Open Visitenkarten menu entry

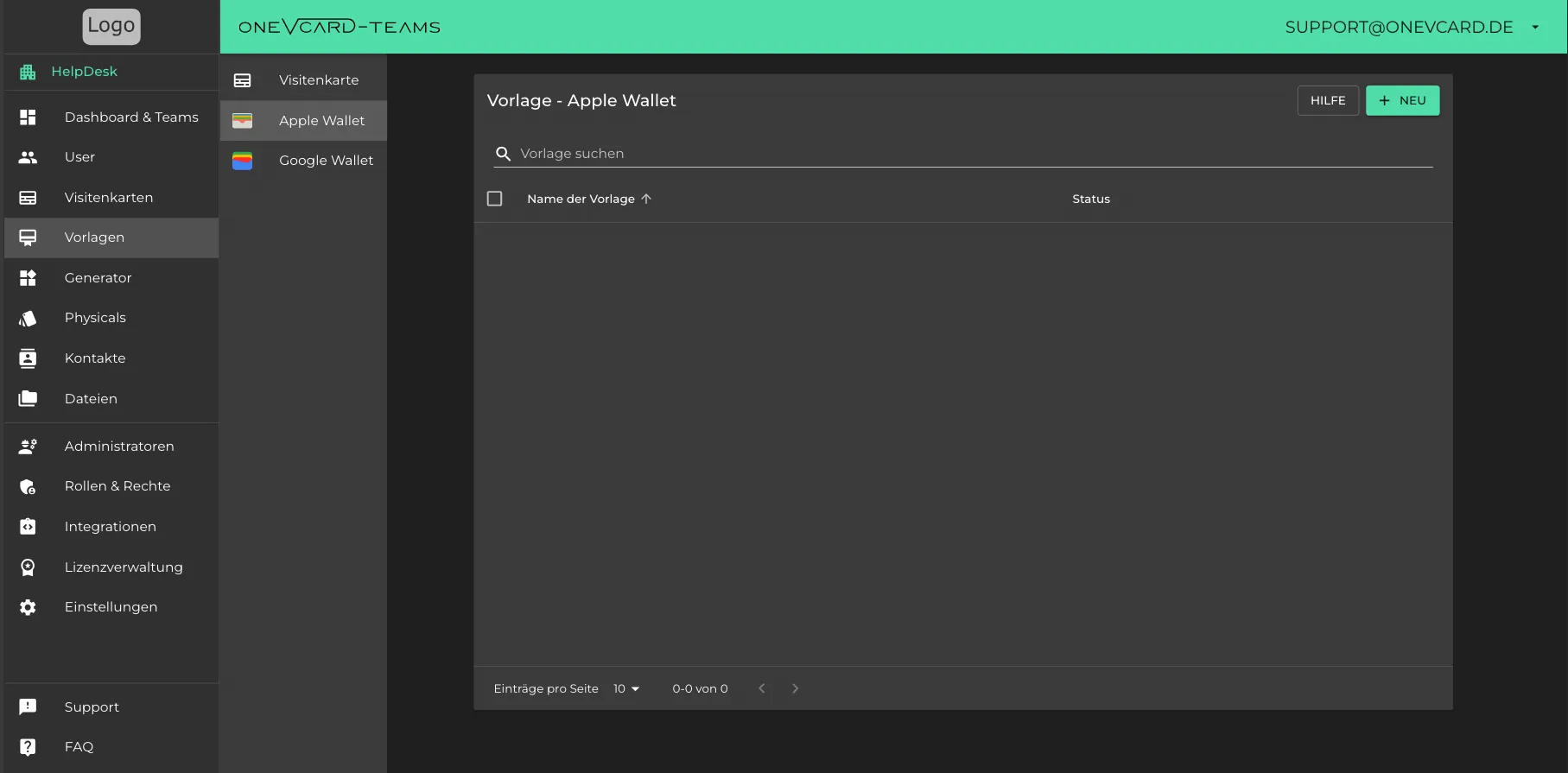(111, 198)
